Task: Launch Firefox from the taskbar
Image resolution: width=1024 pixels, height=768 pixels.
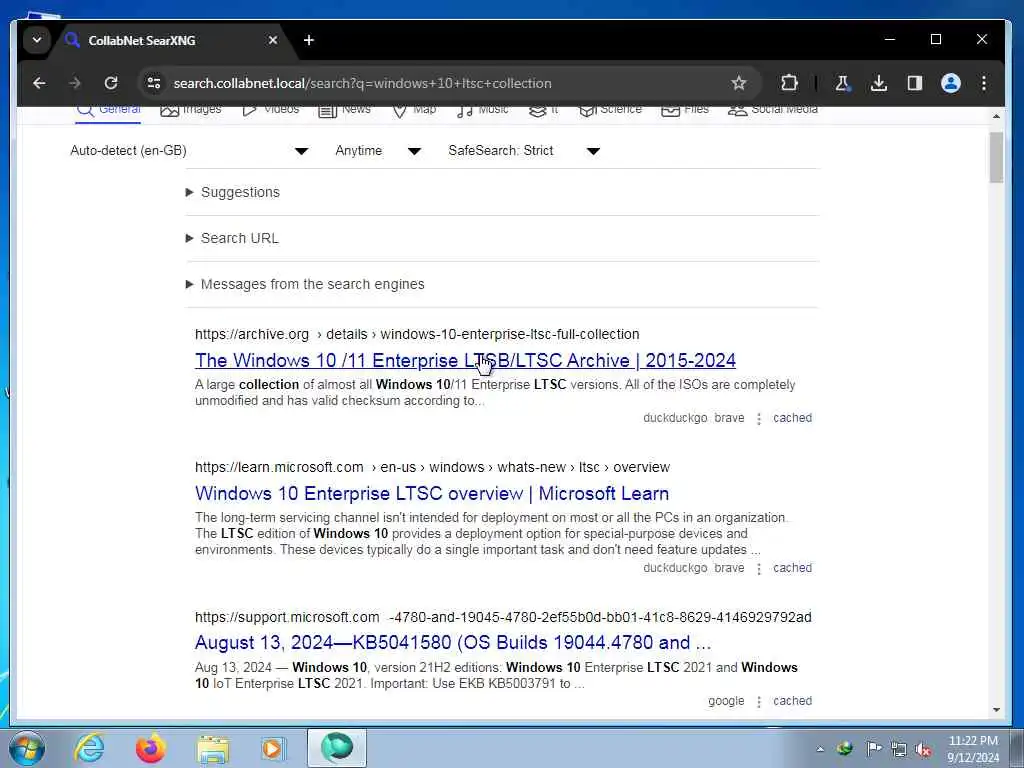Action: pos(150,748)
